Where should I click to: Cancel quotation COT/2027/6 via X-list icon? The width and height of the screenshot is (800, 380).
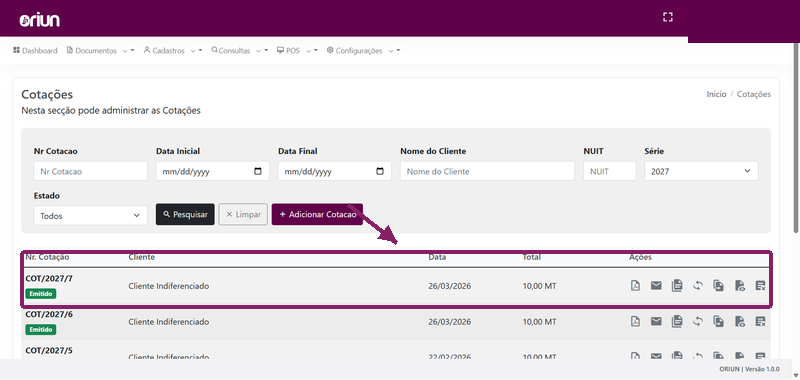[x=760, y=321]
